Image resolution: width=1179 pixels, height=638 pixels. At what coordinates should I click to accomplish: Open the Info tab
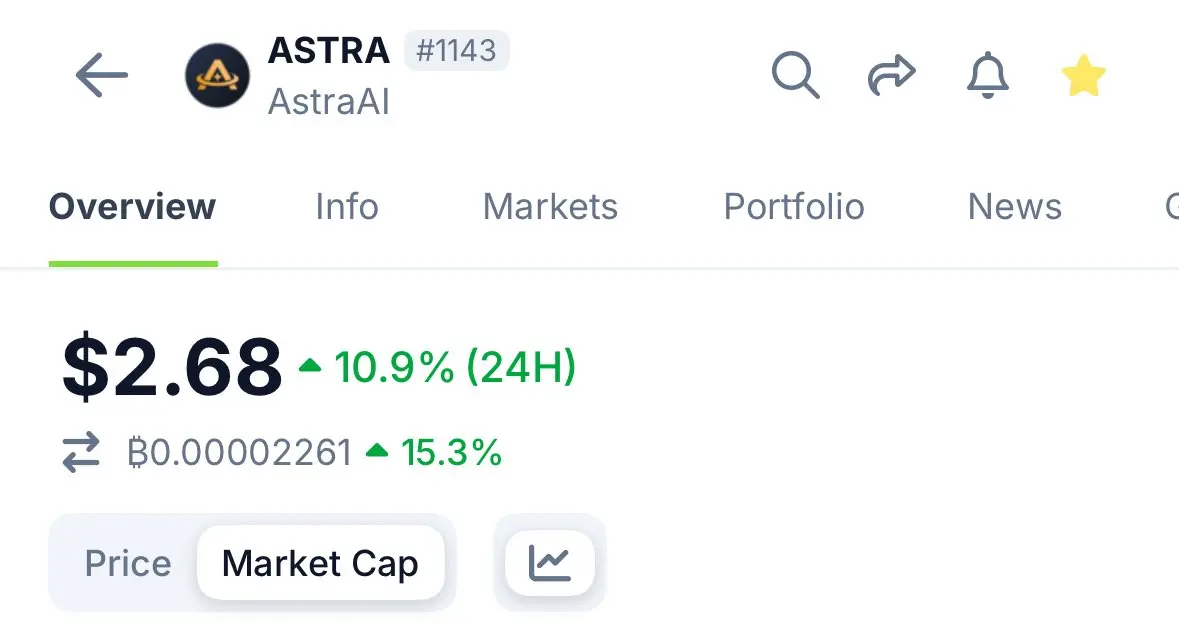click(x=347, y=207)
